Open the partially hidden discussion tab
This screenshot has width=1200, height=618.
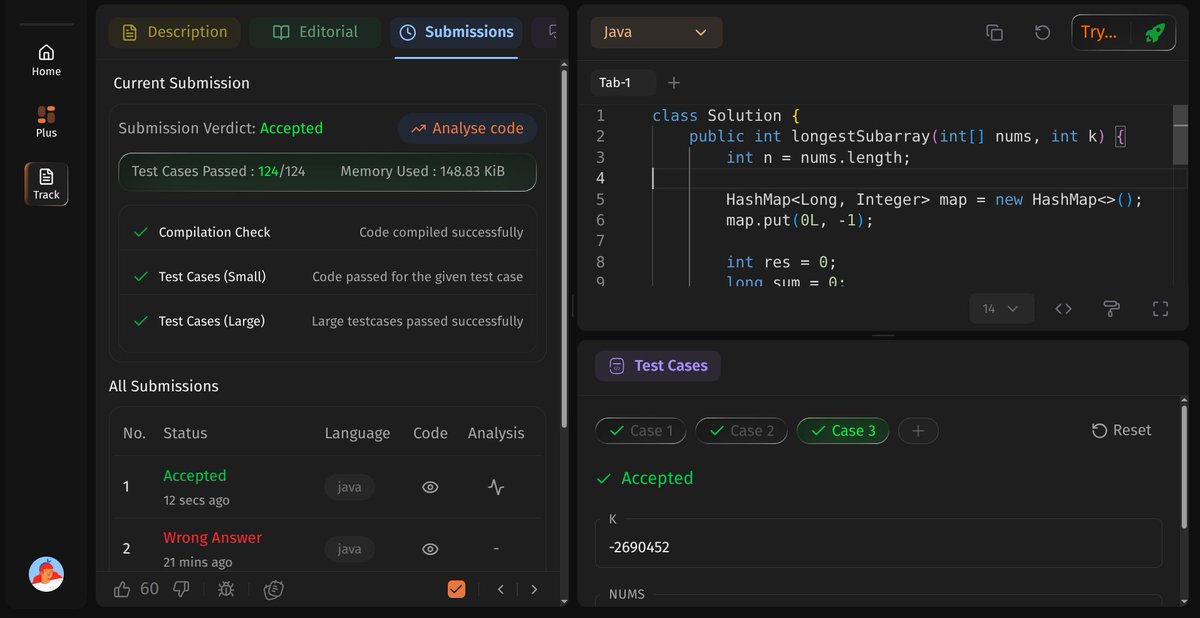coord(548,32)
